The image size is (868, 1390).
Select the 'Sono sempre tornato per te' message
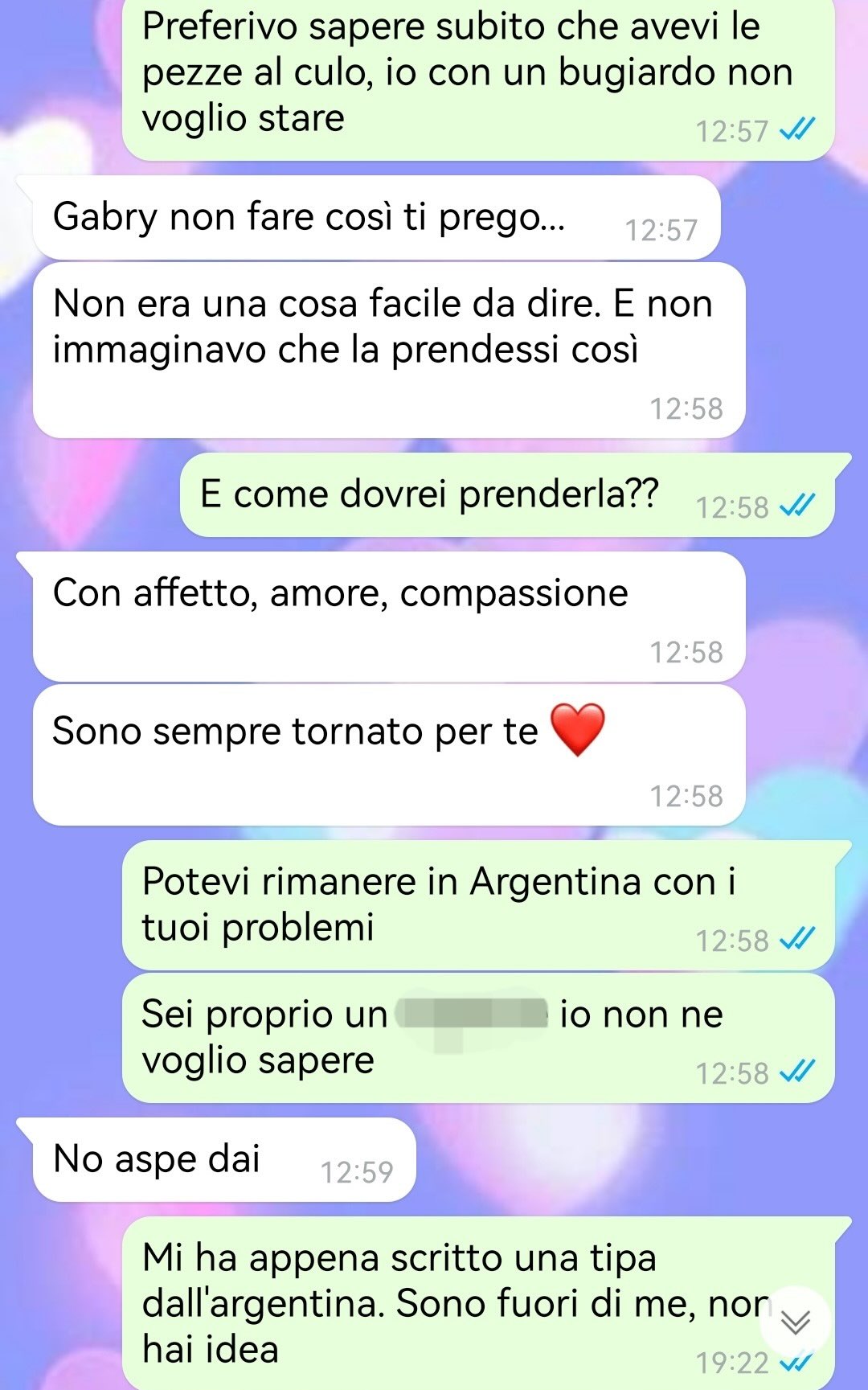389,755
